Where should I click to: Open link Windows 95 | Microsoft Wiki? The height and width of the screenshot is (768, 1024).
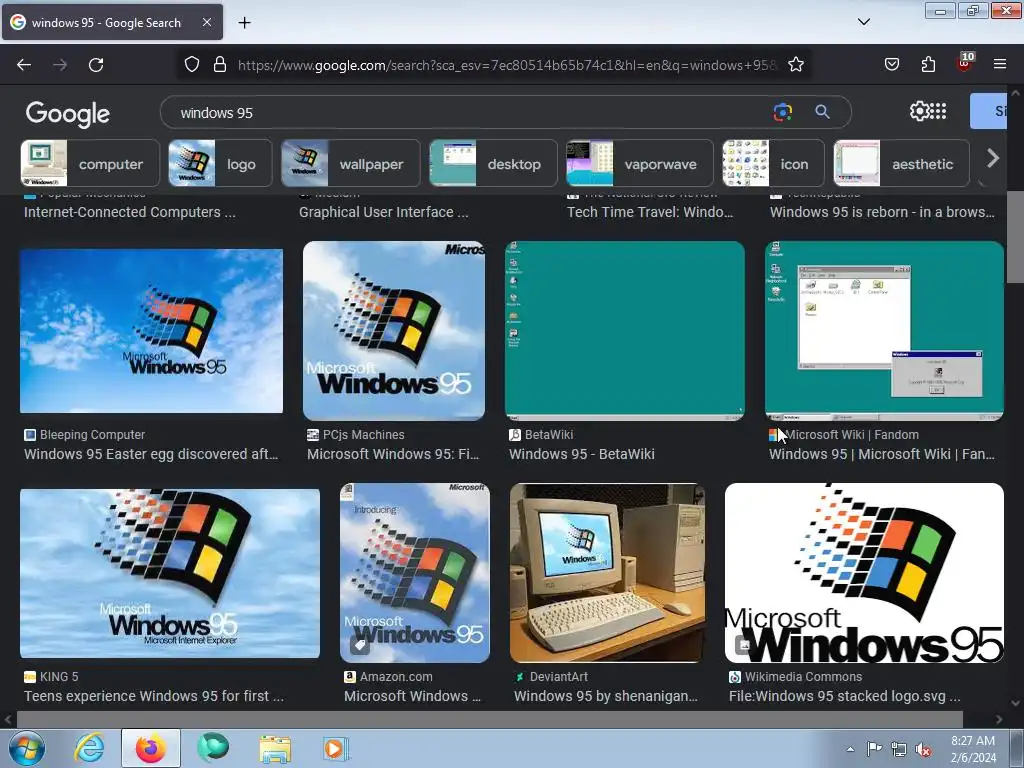(882, 454)
